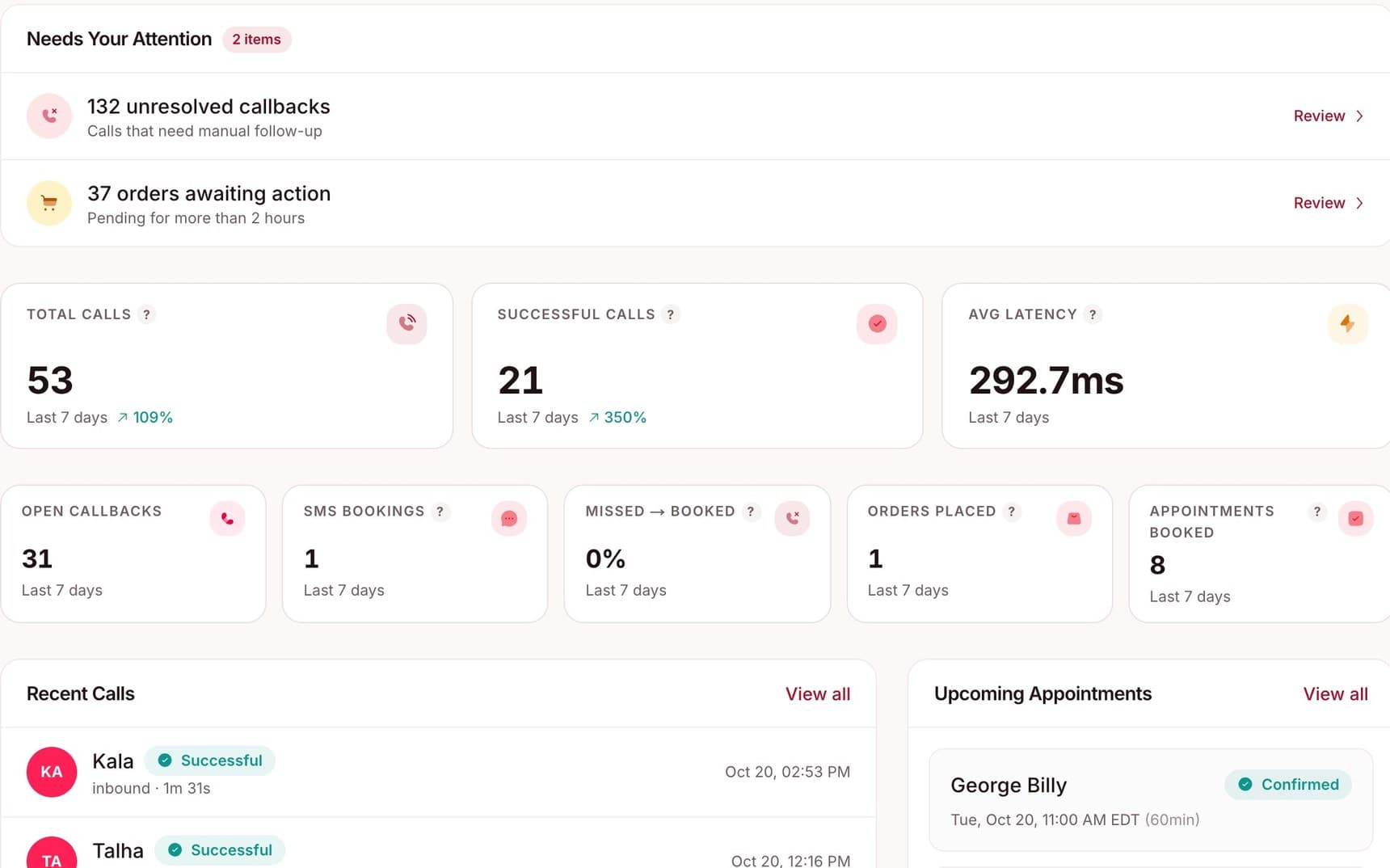Open Avg Latency help question mark
The height and width of the screenshot is (868, 1390).
point(1093,314)
